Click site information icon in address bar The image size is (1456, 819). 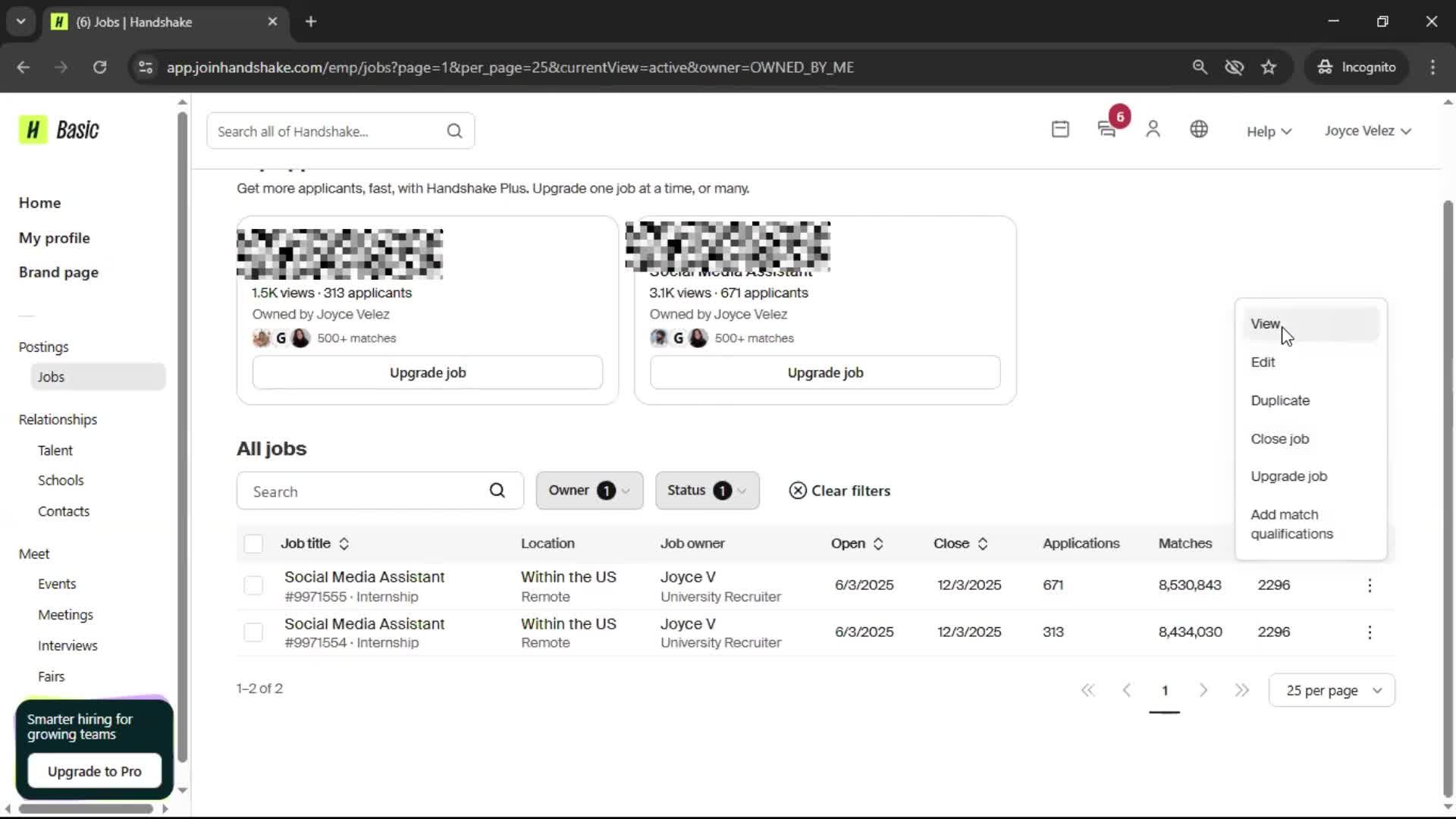146,67
